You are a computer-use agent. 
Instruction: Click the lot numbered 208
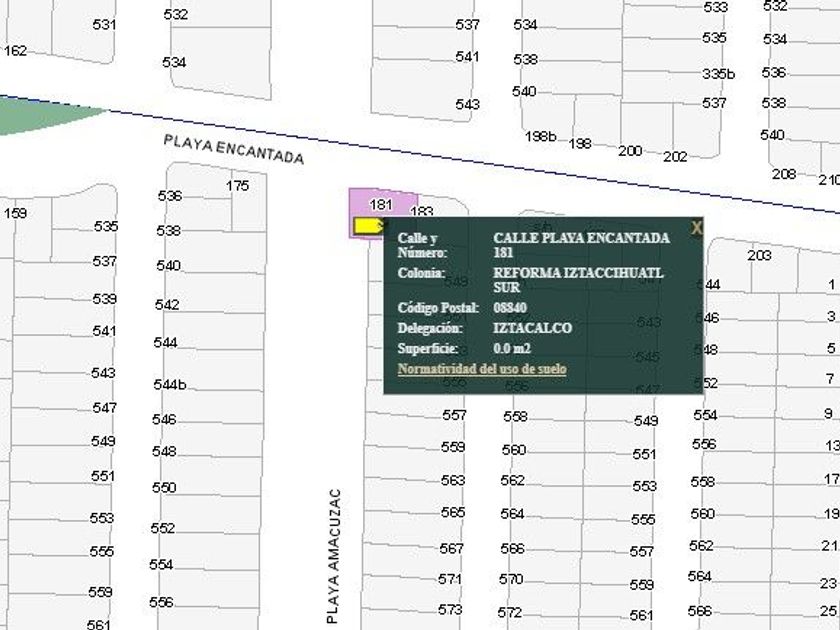[784, 174]
